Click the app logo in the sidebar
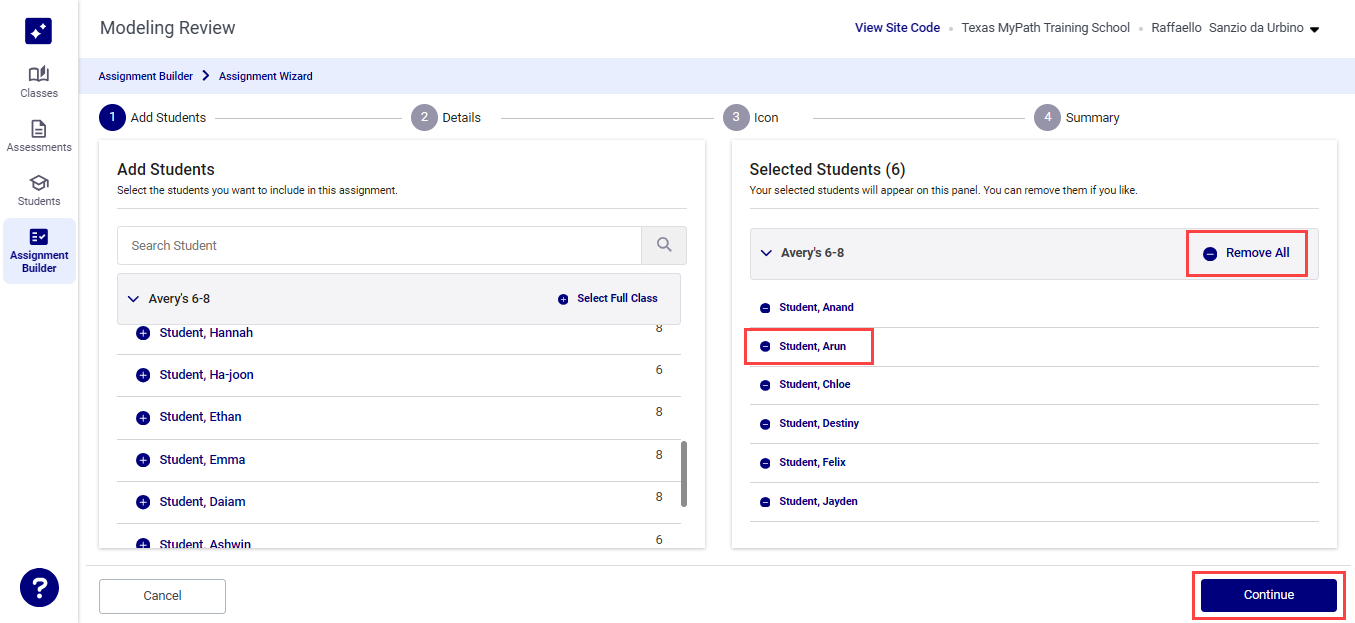1355x623 pixels. pyautogui.click(x=39, y=31)
